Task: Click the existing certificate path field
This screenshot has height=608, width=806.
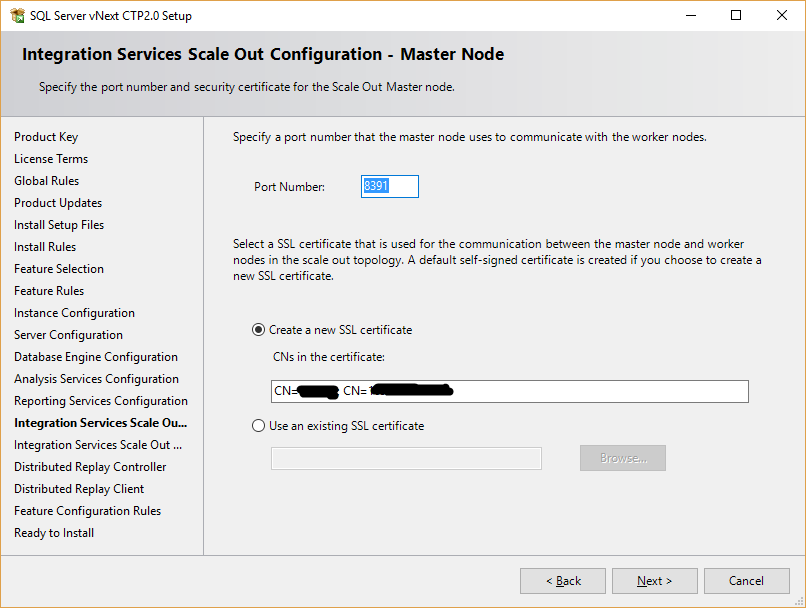Action: [406, 458]
